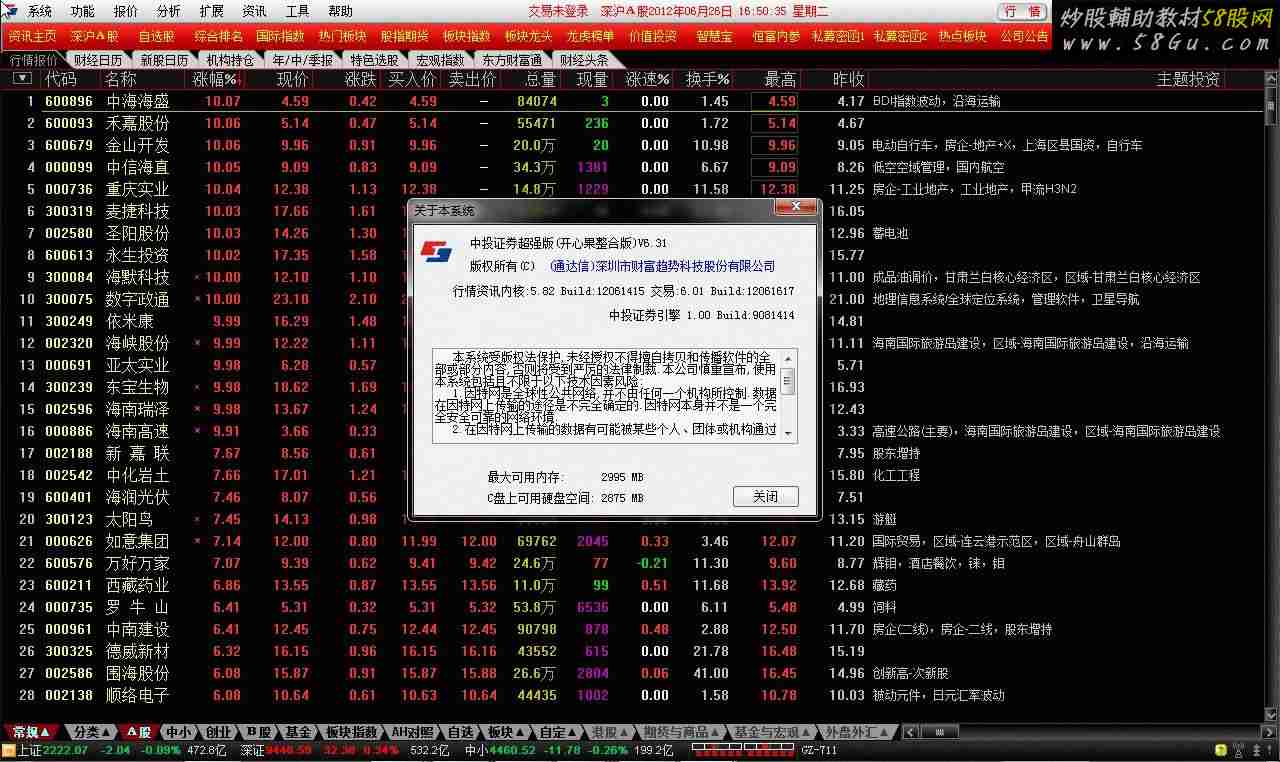Click the logo icon in the About dialog

[435, 251]
